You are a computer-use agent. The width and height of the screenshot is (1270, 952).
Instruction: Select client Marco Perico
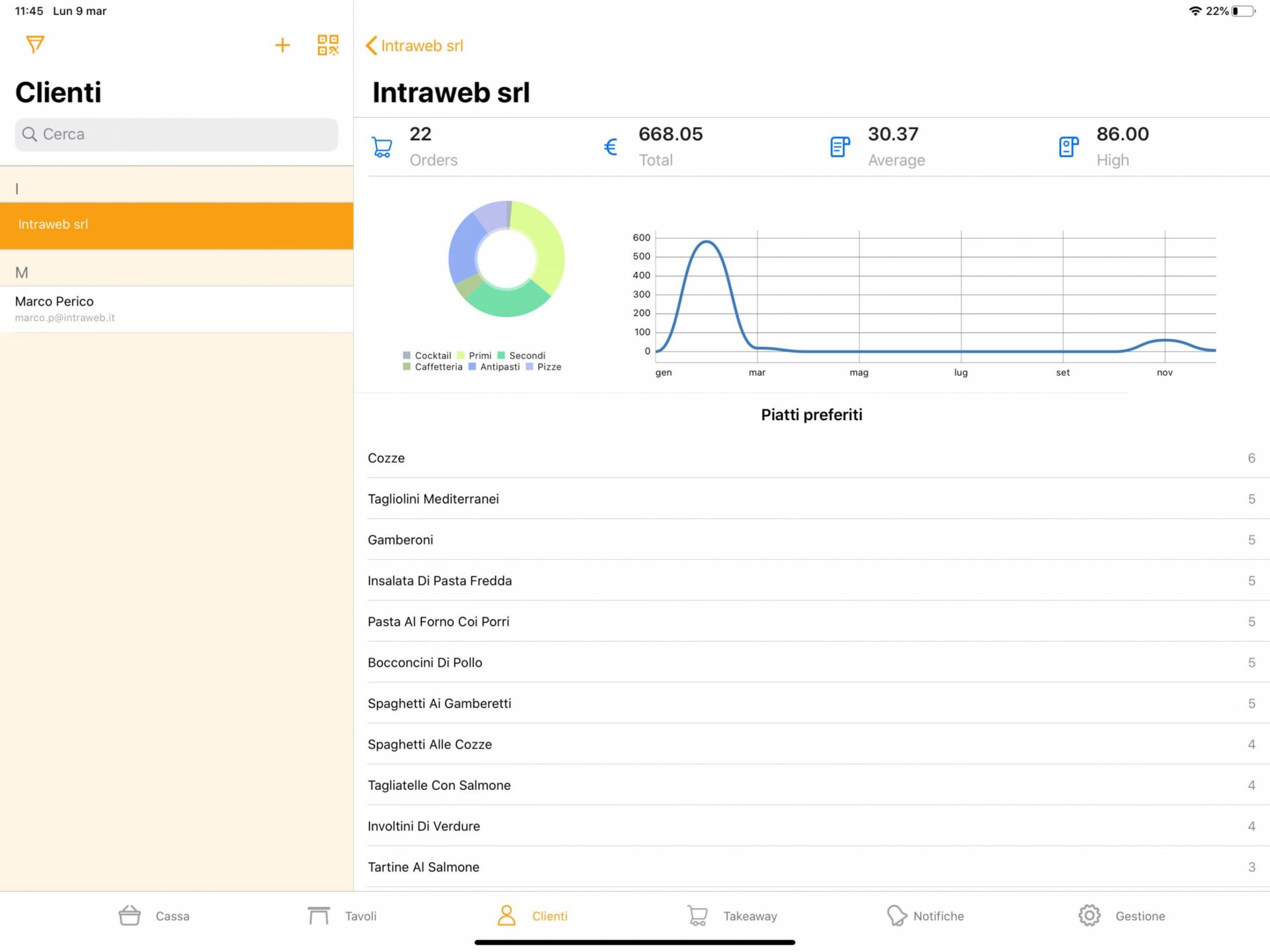(x=177, y=309)
